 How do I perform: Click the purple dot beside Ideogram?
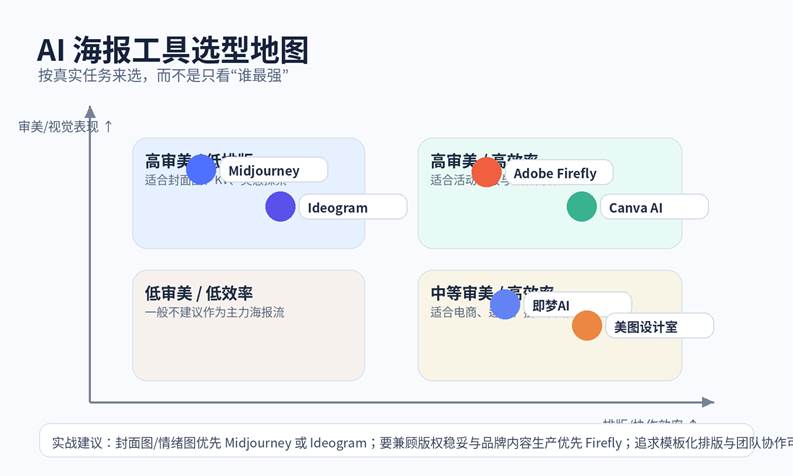[281, 207]
